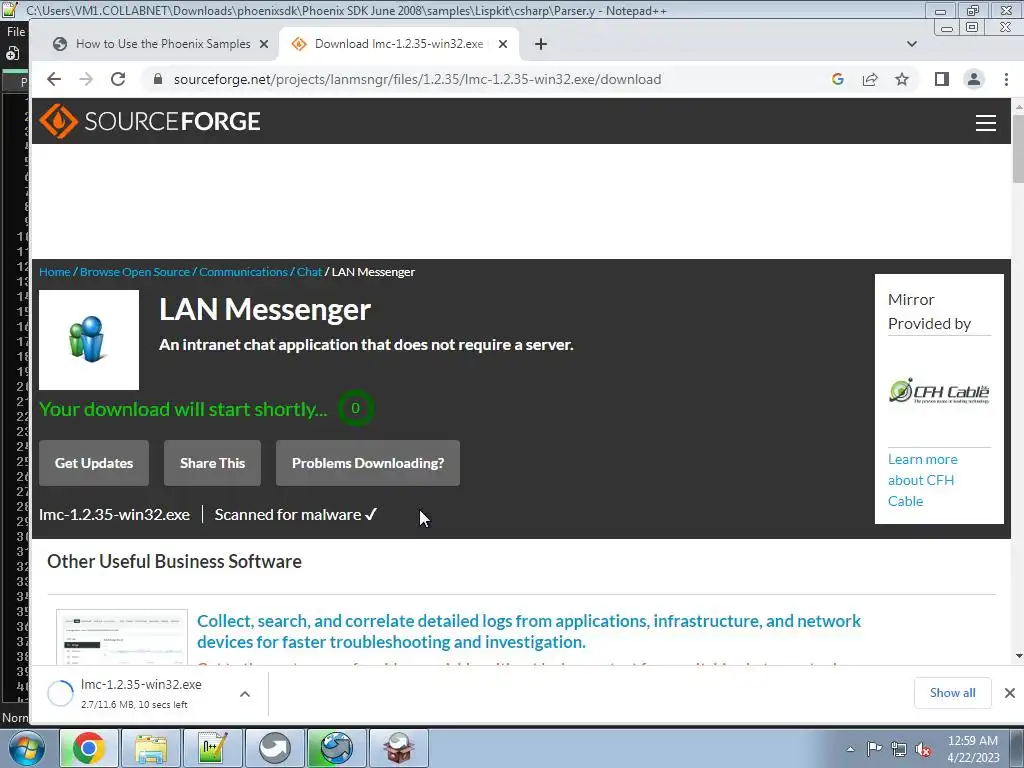Open Browse Open Source breadcrumb
The width and height of the screenshot is (1024, 768).
pyautogui.click(x=135, y=272)
